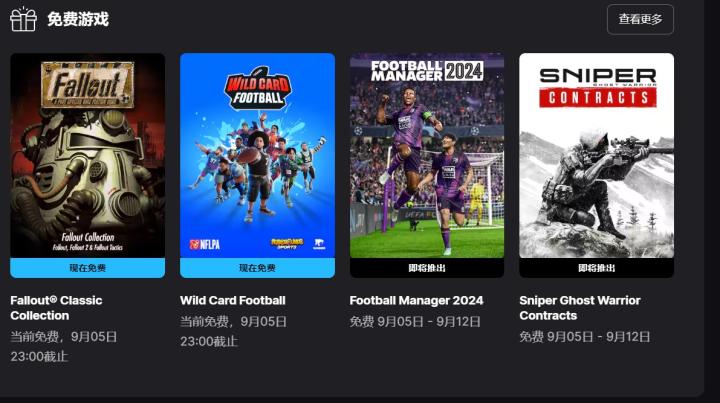This screenshot has height=403, width=720.
Task: Open the Fallout Classic Collection cover art
Action: point(88,155)
